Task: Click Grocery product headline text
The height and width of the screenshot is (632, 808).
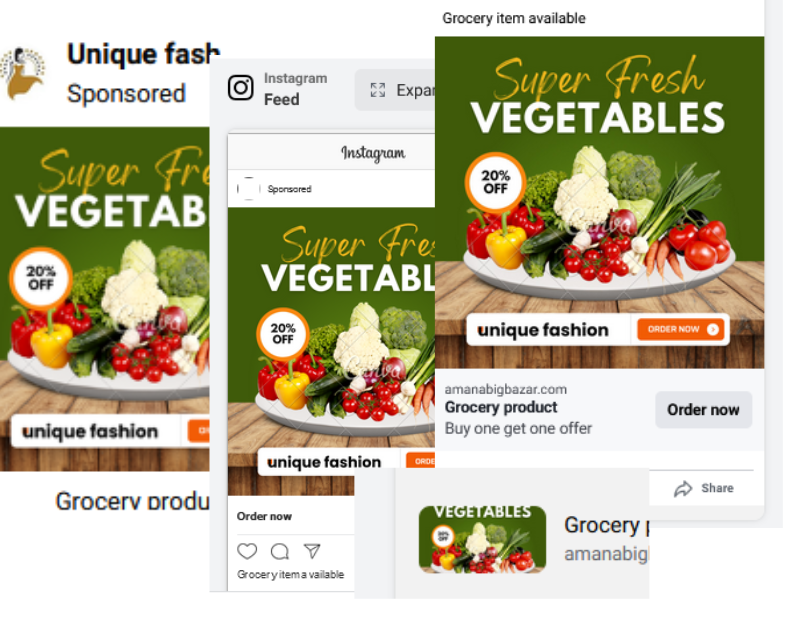Action: pos(501,407)
